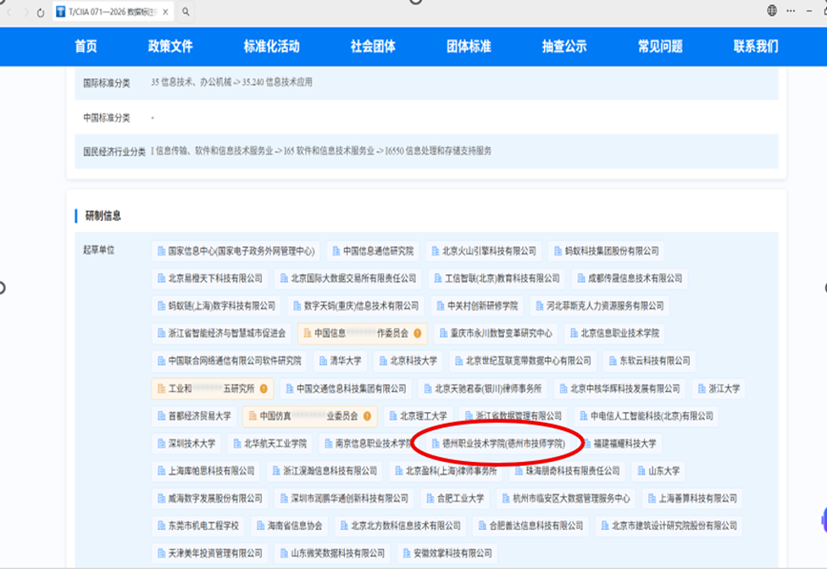The height and width of the screenshot is (569, 827).
Task: Click document icon beside 北京理工大学
Action: [x=393, y=416]
